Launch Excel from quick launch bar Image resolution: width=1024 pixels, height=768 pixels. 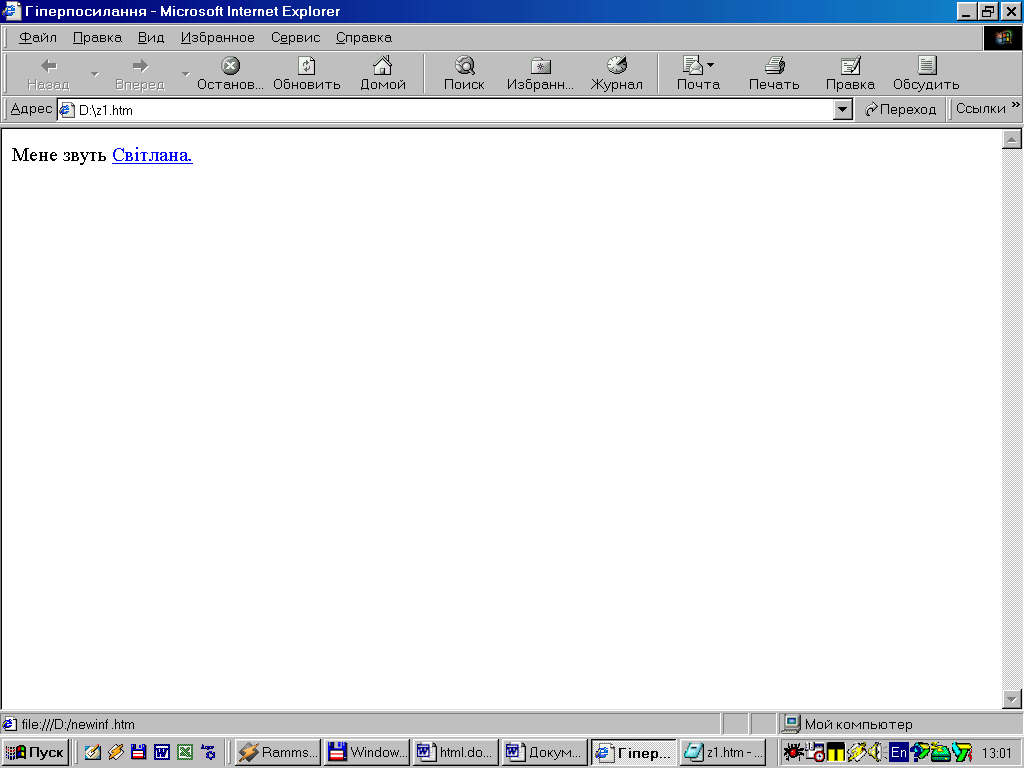pos(185,752)
